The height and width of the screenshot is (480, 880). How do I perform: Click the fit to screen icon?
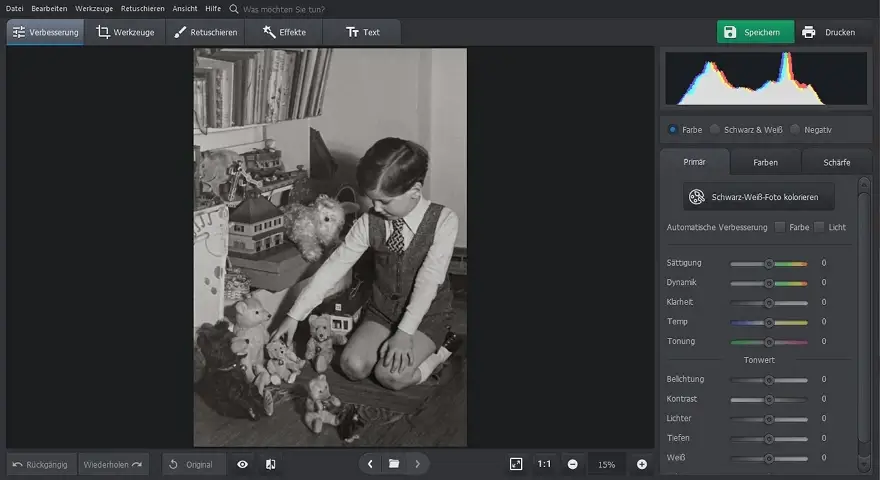coord(516,464)
